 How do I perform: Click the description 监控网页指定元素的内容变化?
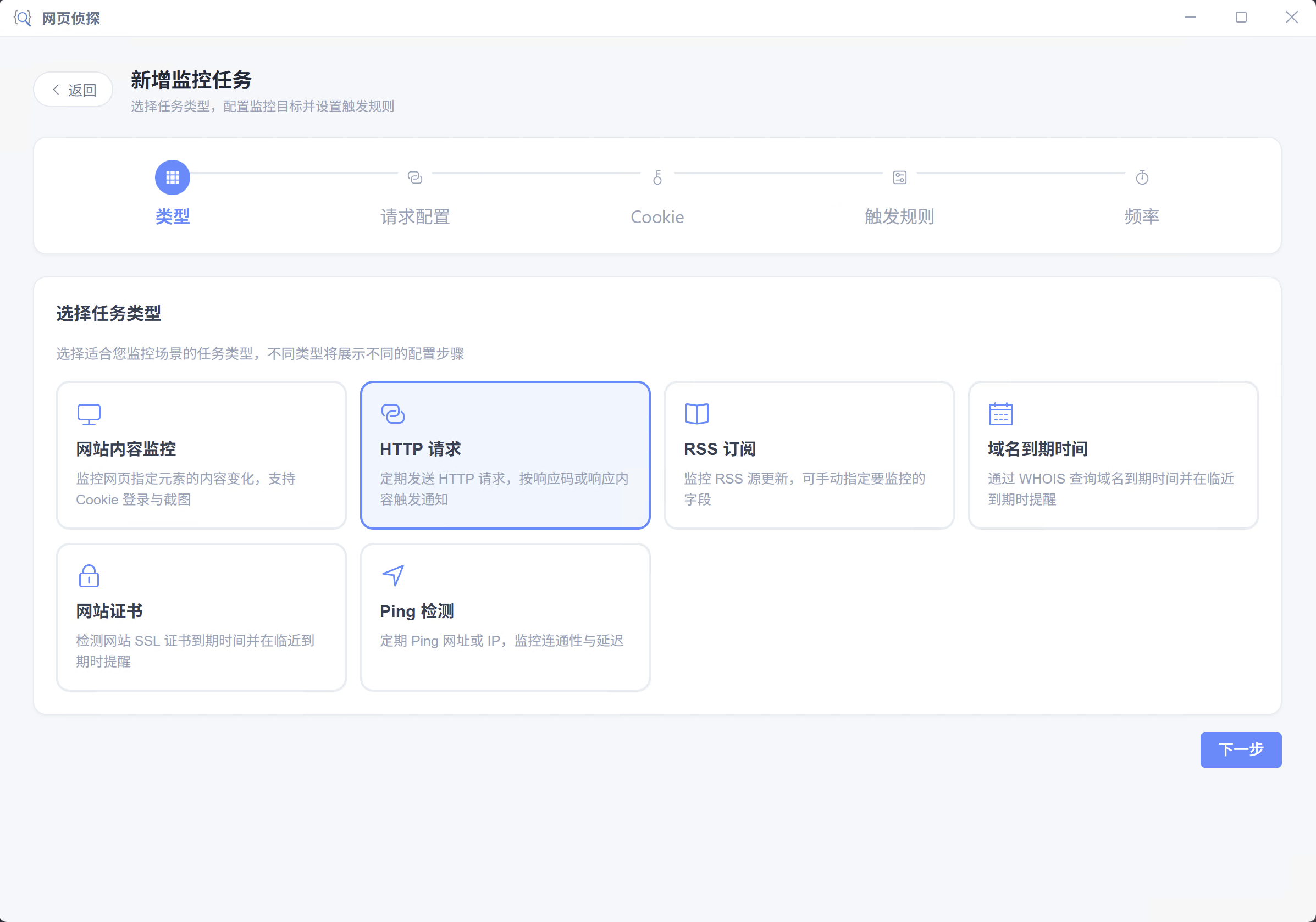(x=186, y=489)
